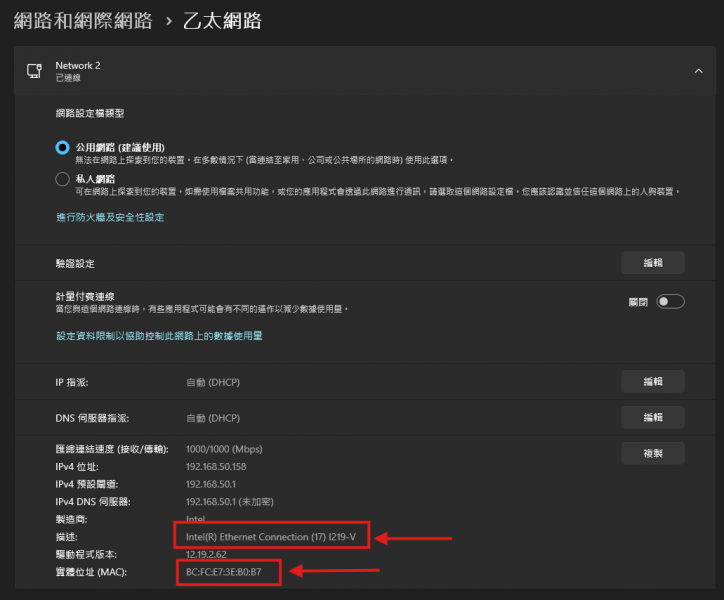Click the Network 2 monitor icon
Screen dimensions: 724x600
pos(34,71)
